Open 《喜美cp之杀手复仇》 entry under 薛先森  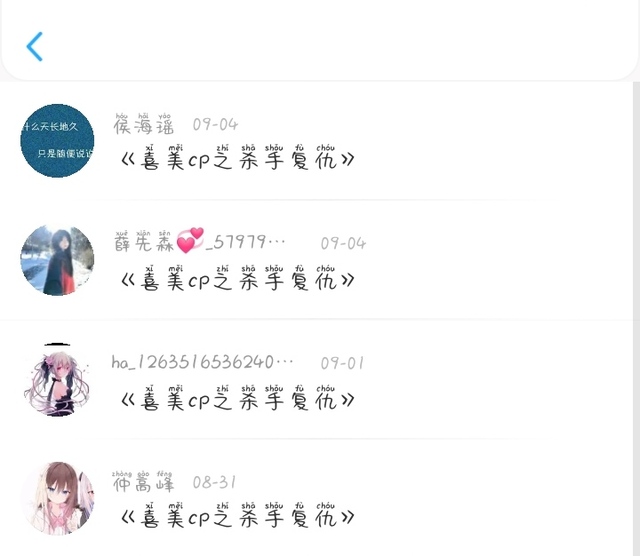click(x=238, y=278)
